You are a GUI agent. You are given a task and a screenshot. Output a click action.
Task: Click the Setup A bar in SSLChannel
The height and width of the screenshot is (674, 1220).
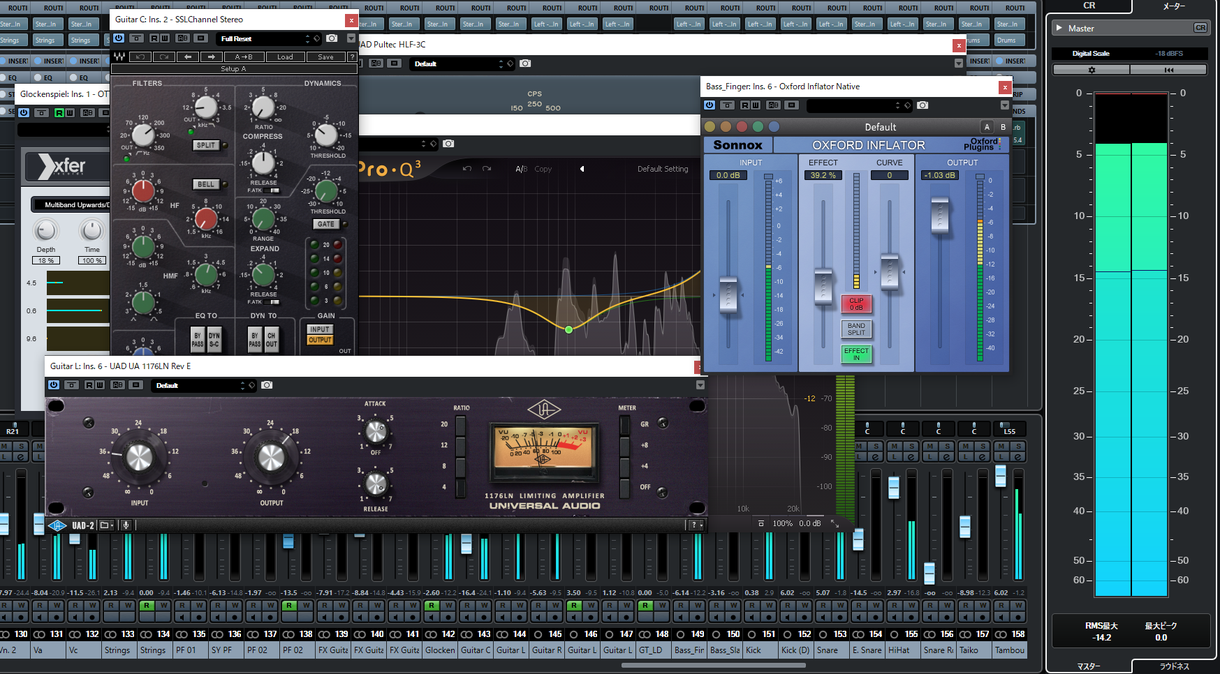coord(233,69)
